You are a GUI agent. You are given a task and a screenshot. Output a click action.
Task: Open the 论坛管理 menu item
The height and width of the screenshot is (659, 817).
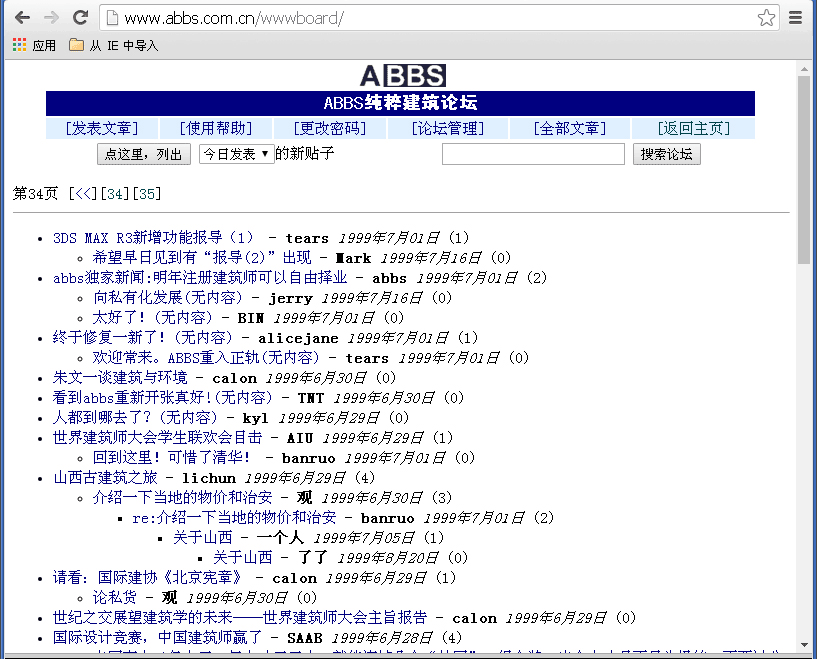click(448, 128)
